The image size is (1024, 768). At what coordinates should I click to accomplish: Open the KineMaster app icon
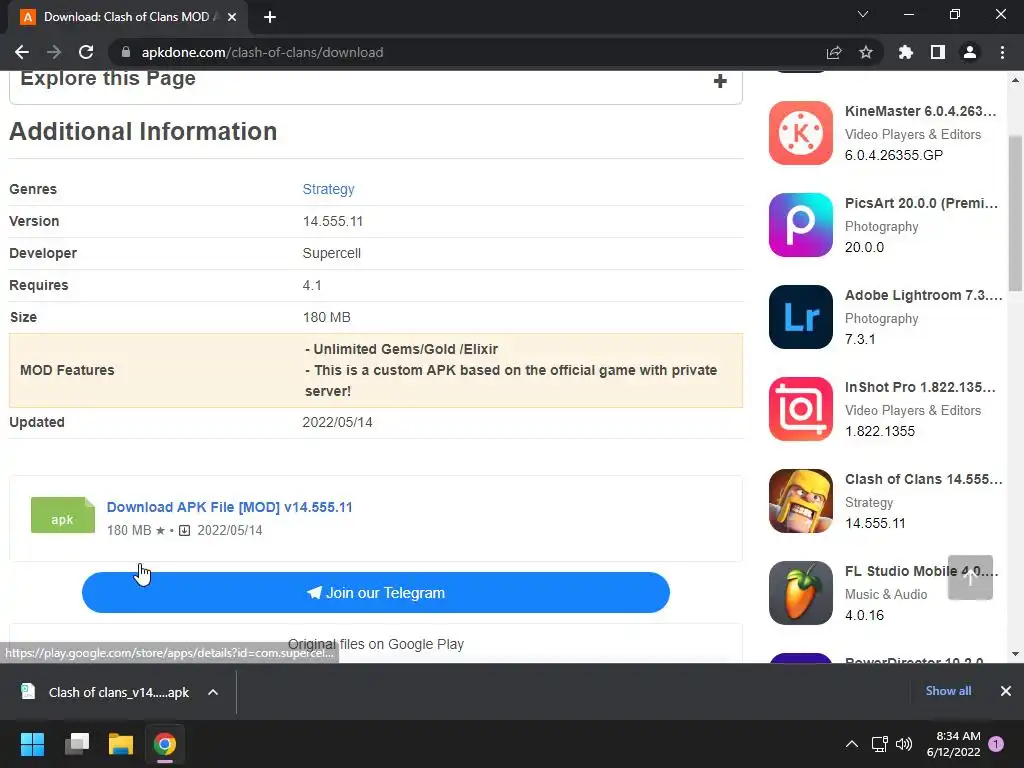tap(801, 133)
